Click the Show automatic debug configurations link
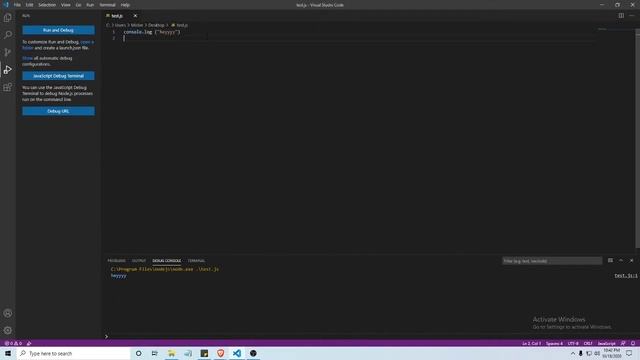Screen dimensions: 640x360 pyautogui.click(x=27, y=58)
